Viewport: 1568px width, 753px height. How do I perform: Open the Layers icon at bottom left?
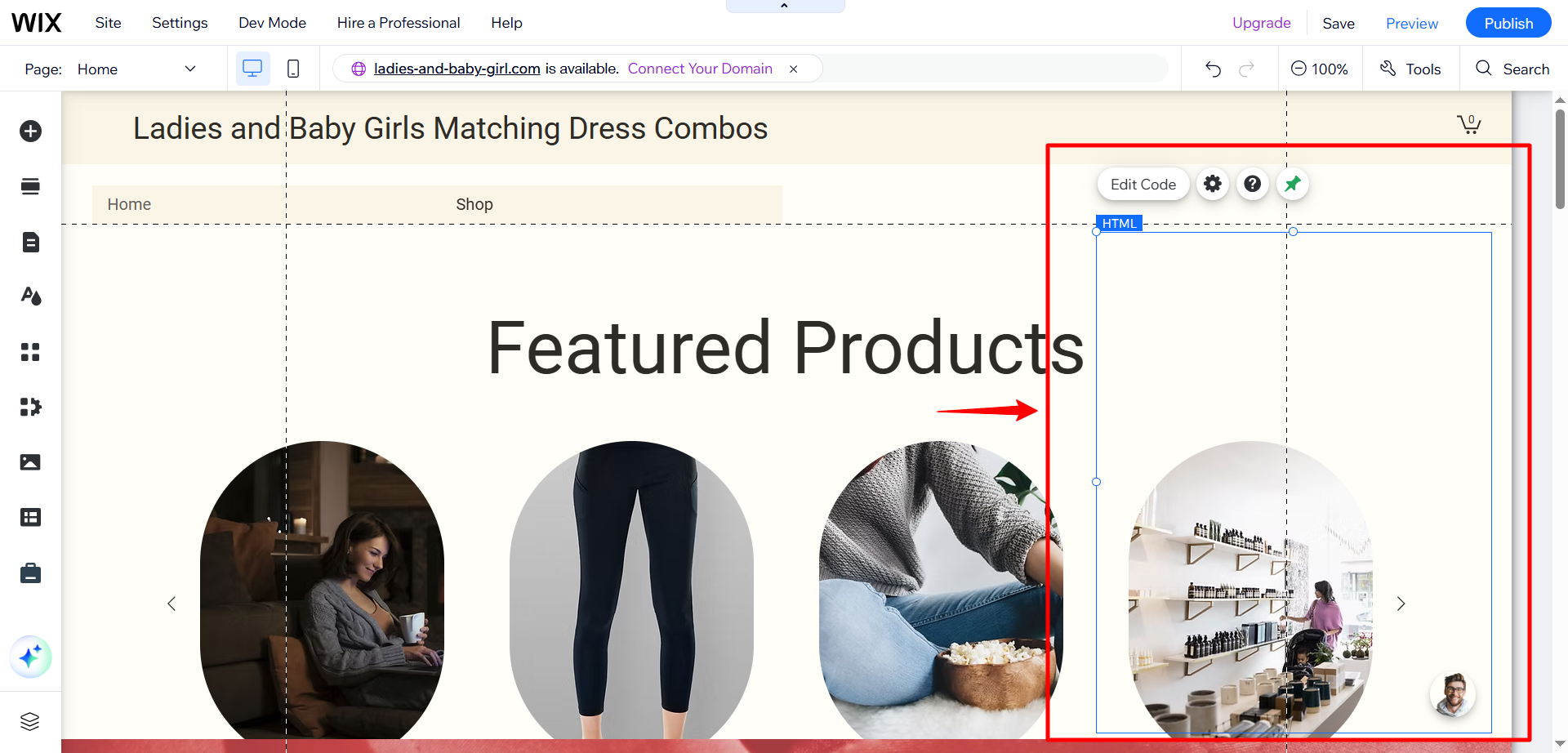(x=30, y=721)
